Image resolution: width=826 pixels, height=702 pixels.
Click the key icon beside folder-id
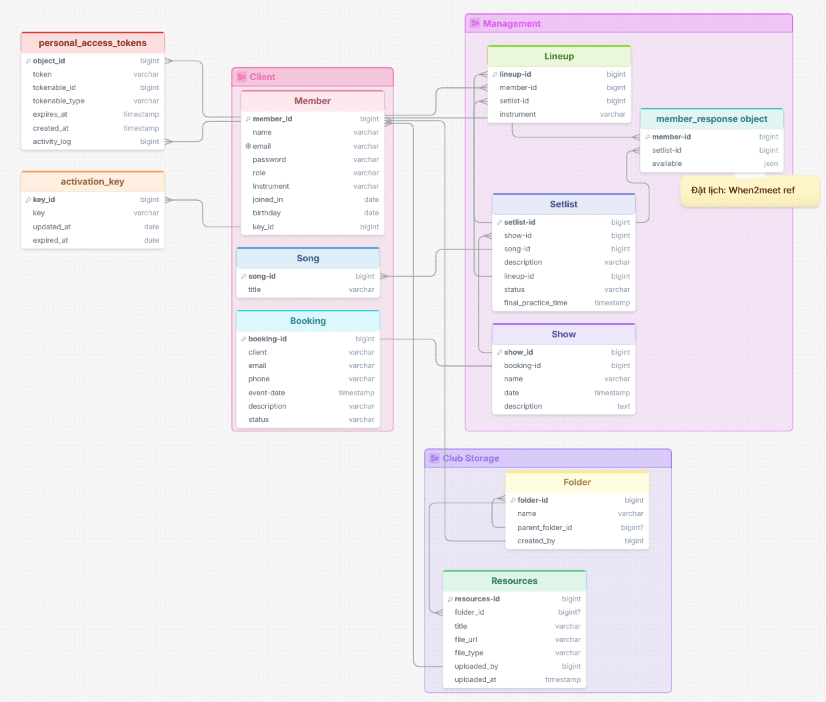click(x=513, y=500)
